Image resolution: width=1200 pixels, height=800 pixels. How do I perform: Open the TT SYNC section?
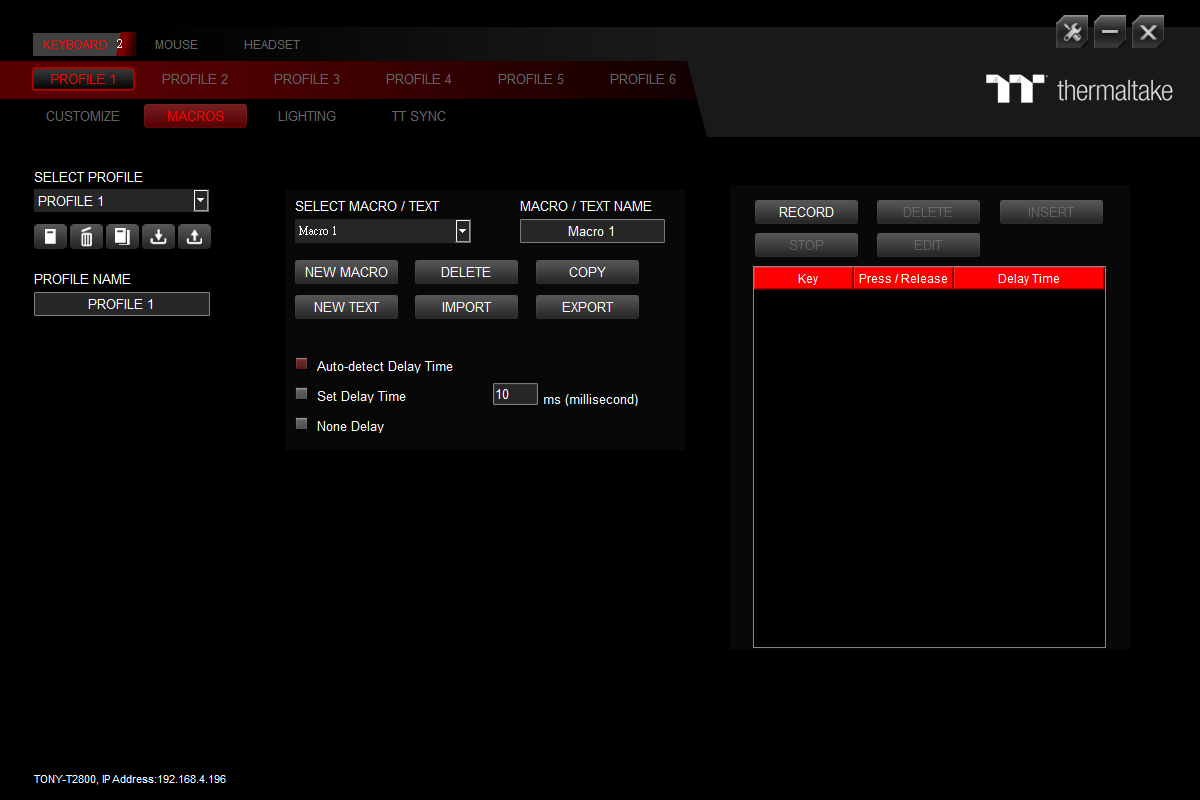[x=419, y=116]
